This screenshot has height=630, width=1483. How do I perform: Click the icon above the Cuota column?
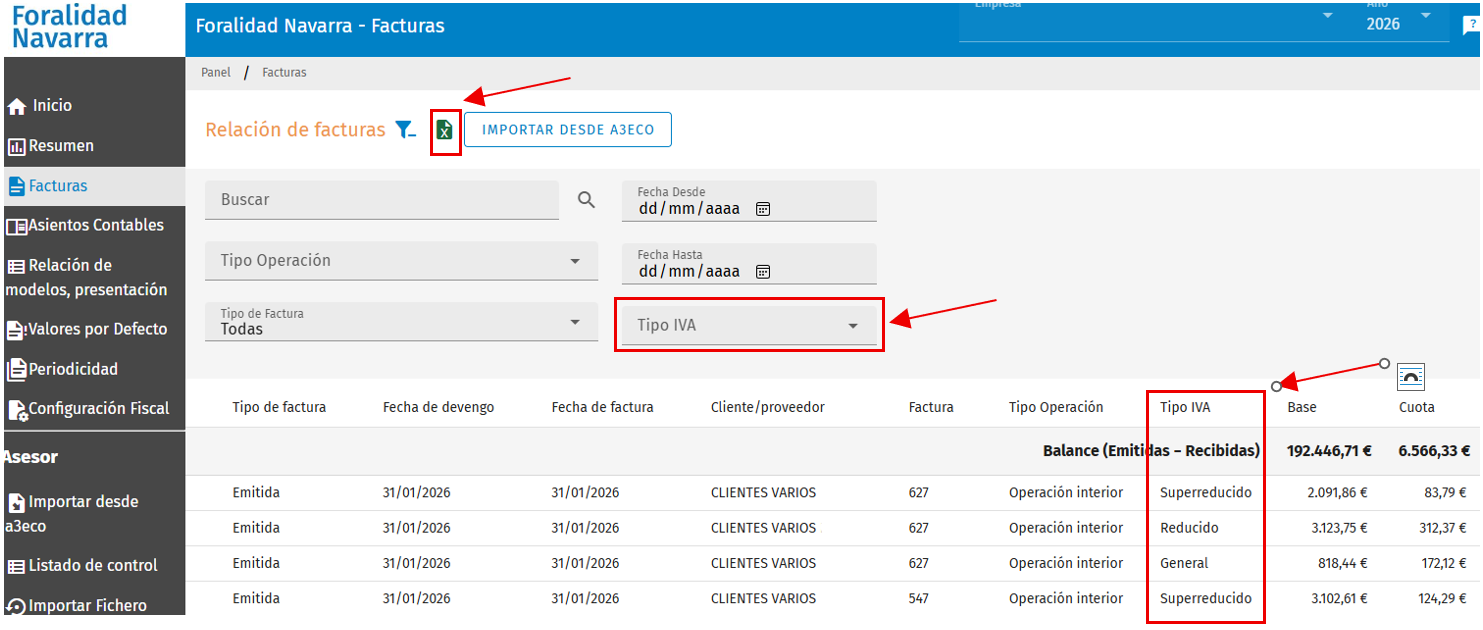(x=1410, y=376)
